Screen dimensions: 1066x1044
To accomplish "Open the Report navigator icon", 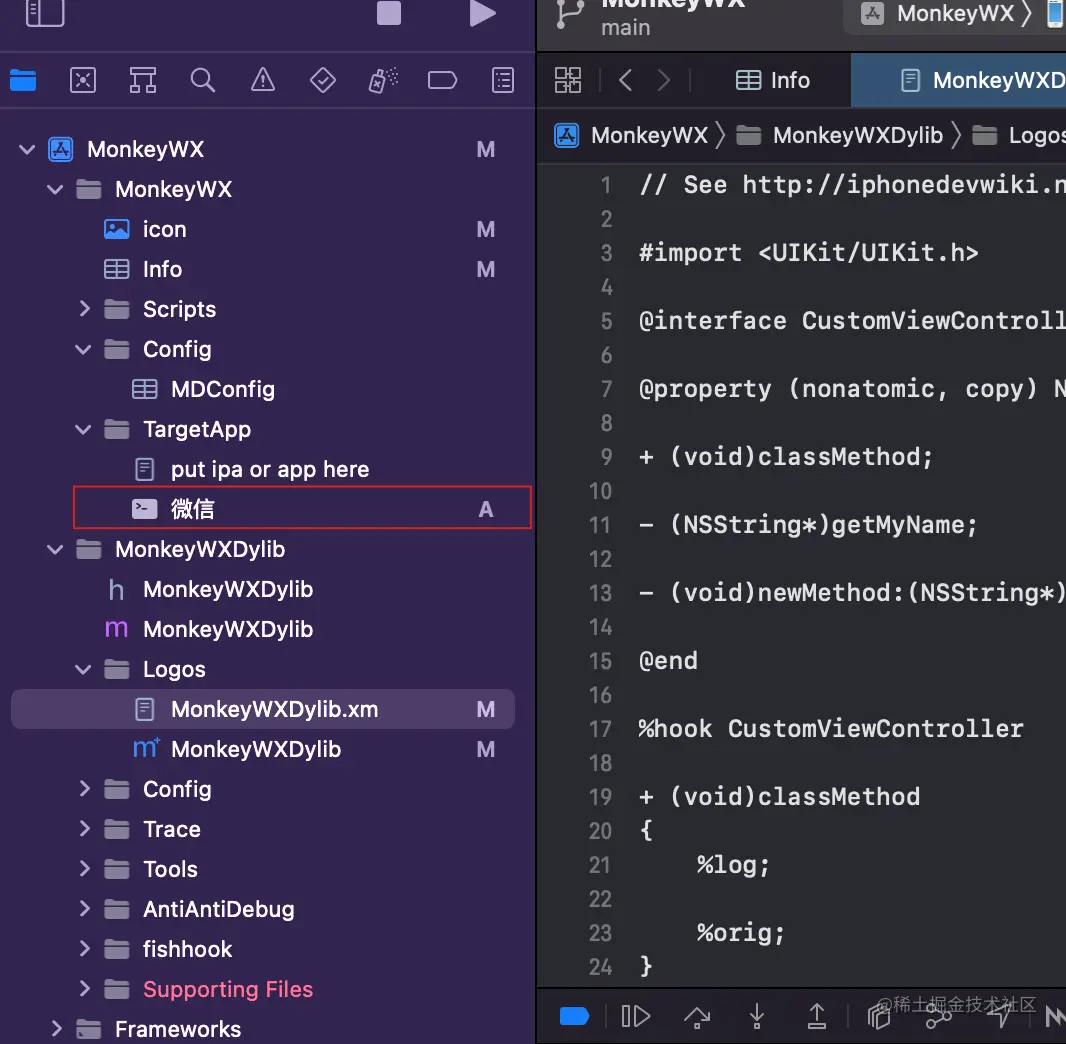I will 503,80.
